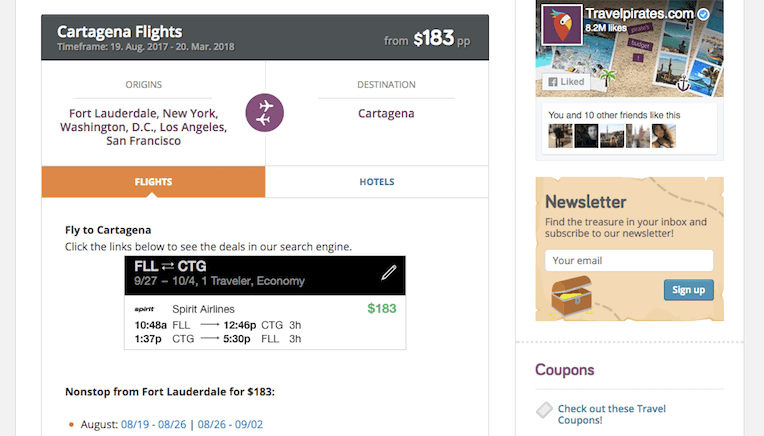The width and height of the screenshot is (764, 436).
Task: Click the Sign up newsletter button
Action: (x=688, y=290)
